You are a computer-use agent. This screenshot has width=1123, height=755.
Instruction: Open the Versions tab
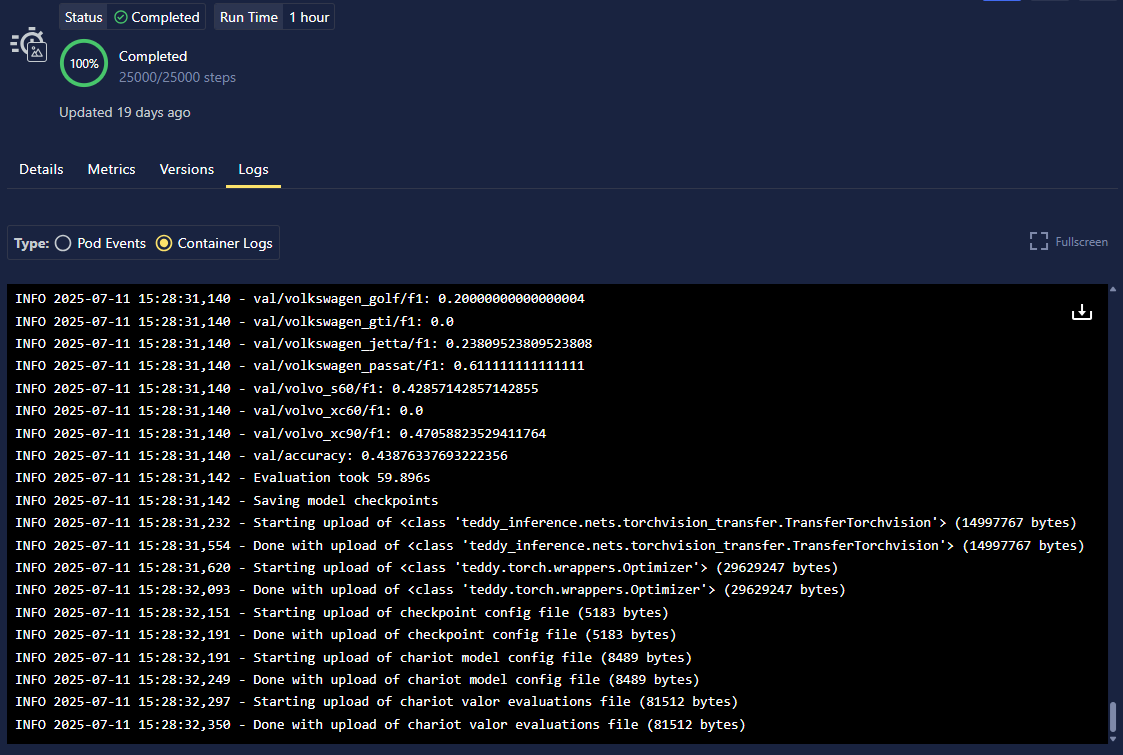pyautogui.click(x=186, y=169)
